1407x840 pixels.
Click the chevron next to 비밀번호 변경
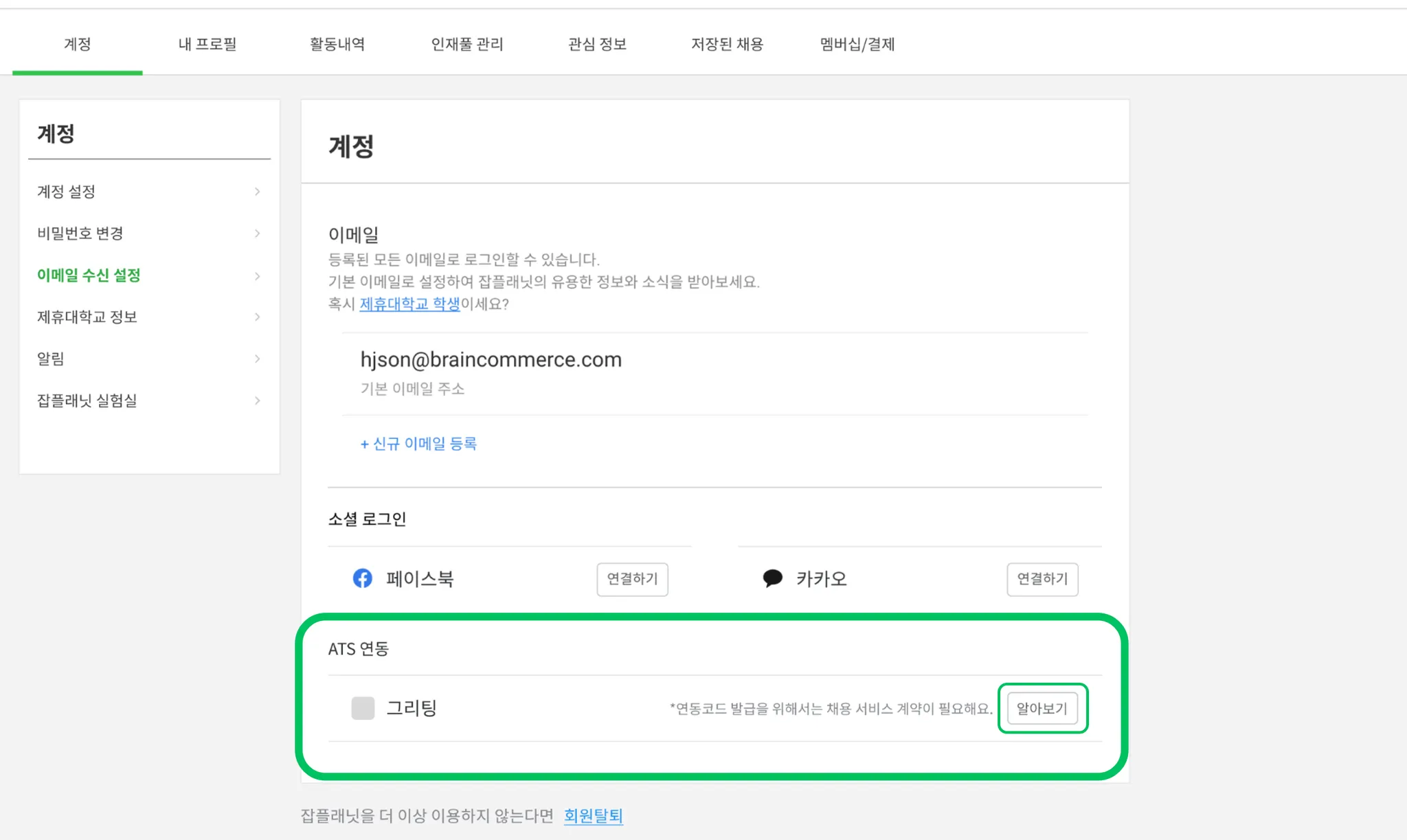(x=257, y=234)
